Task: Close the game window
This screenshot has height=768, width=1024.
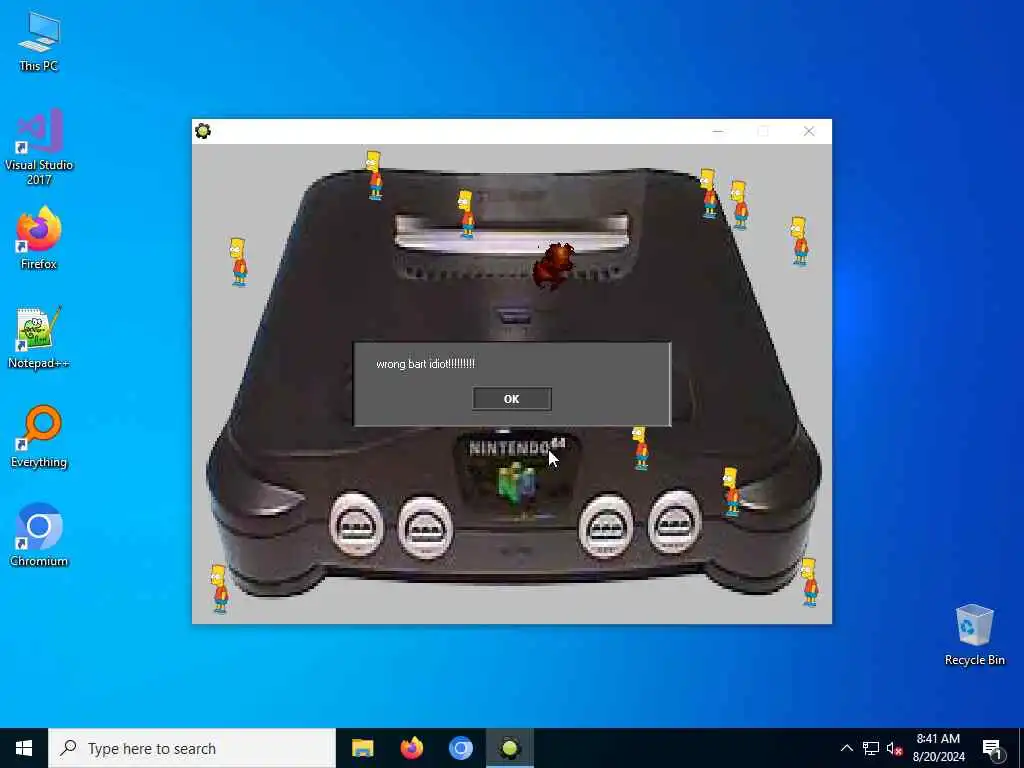Action: tap(808, 131)
